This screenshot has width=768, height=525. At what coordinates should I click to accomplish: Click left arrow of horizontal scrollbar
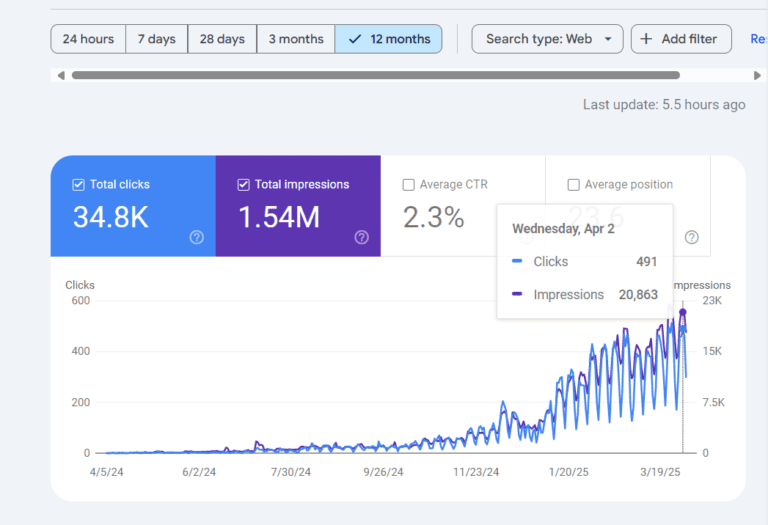[60, 75]
